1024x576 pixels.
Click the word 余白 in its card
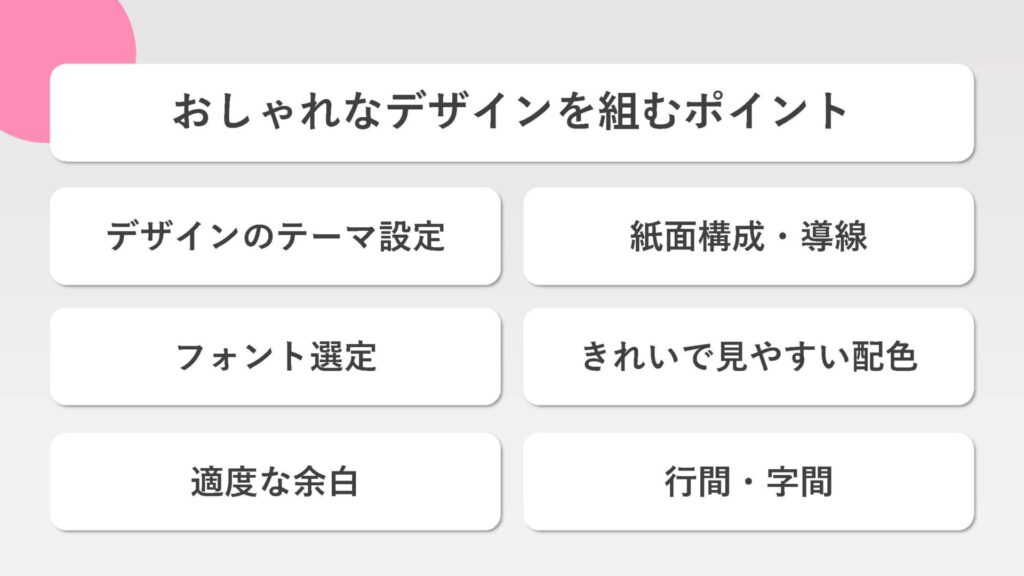325,482
